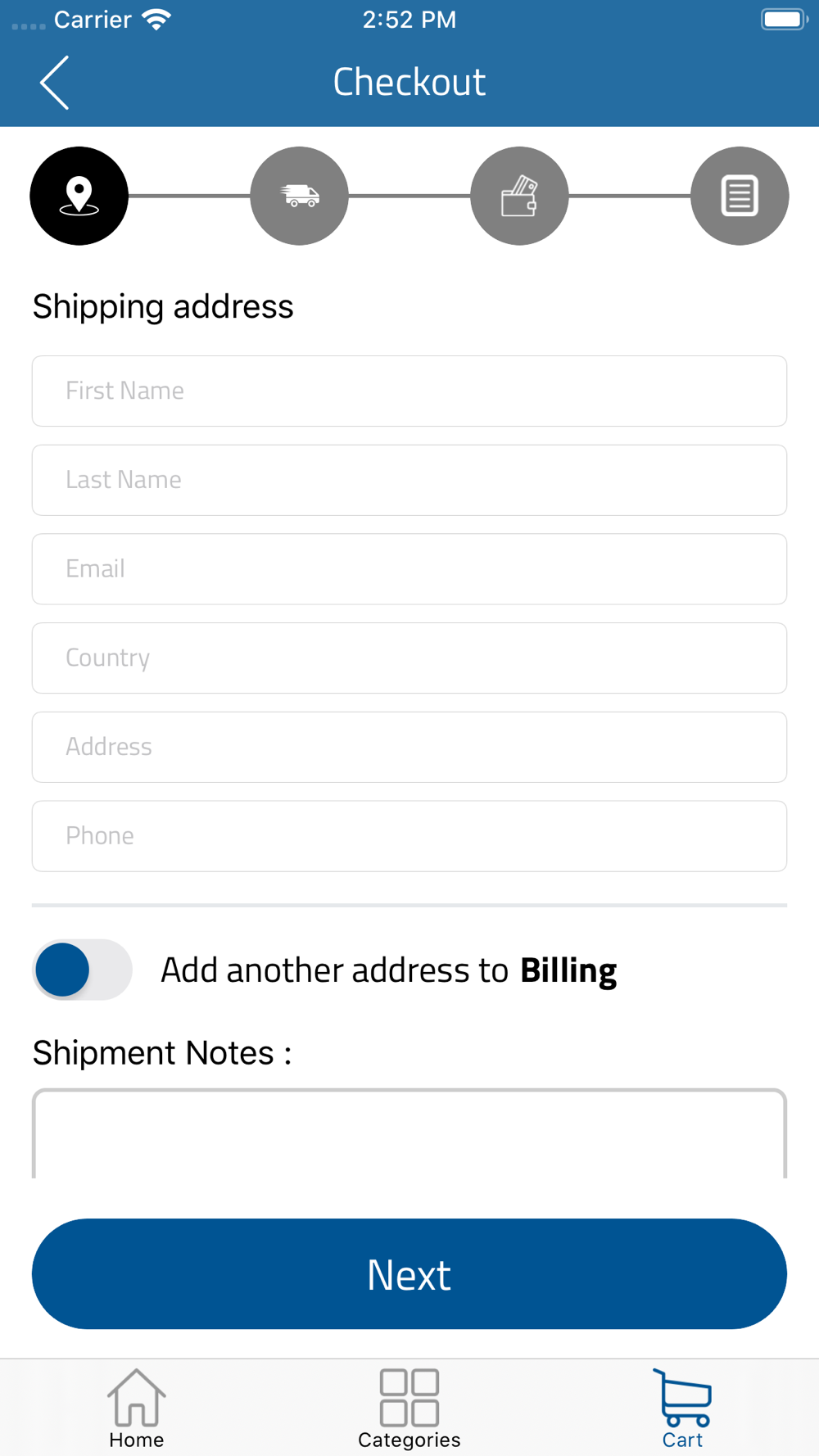Click inside the Shipment Notes text area
The height and width of the screenshot is (1456, 819).
409,1133
